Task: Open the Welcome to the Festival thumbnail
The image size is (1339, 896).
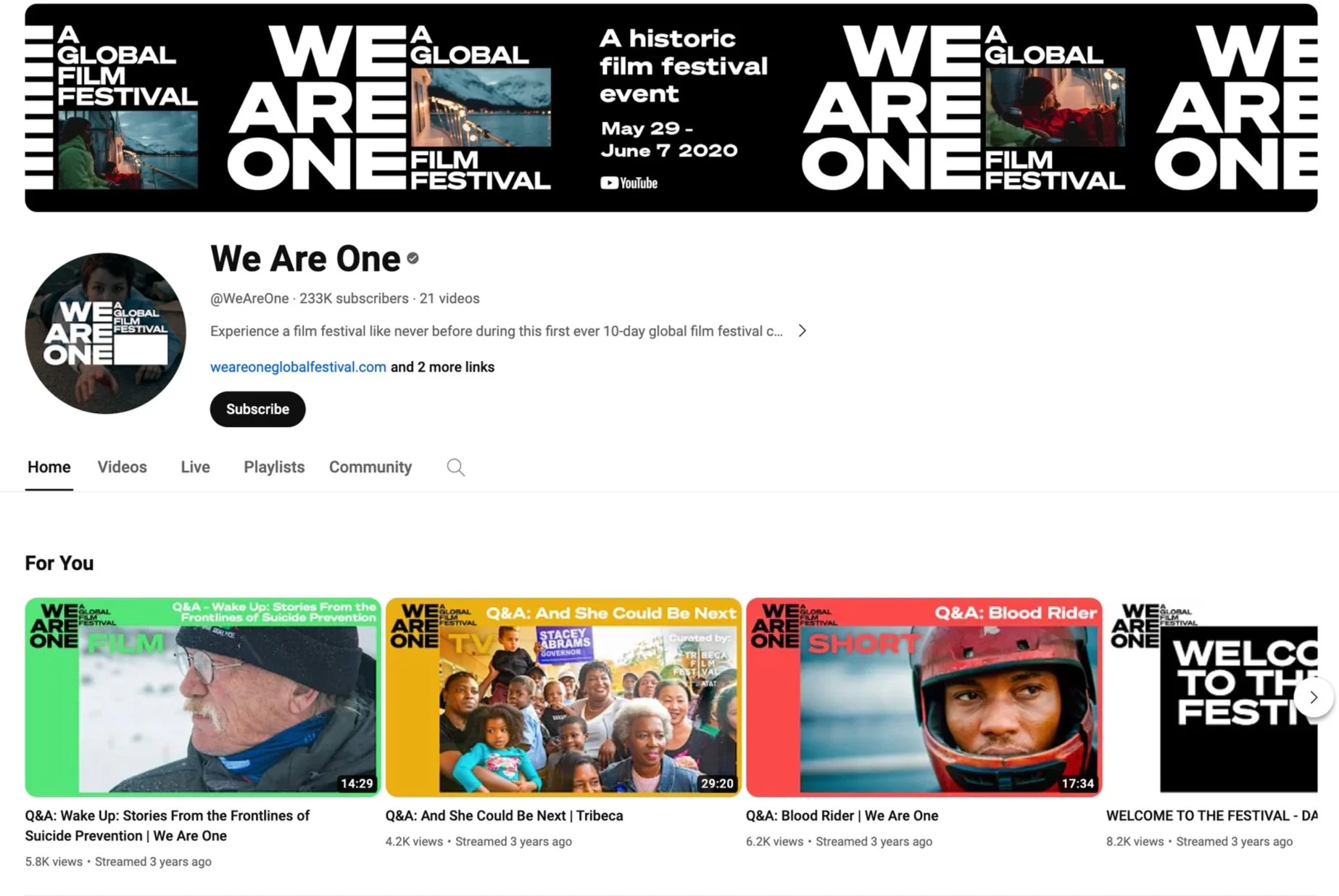Action: (1212, 697)
